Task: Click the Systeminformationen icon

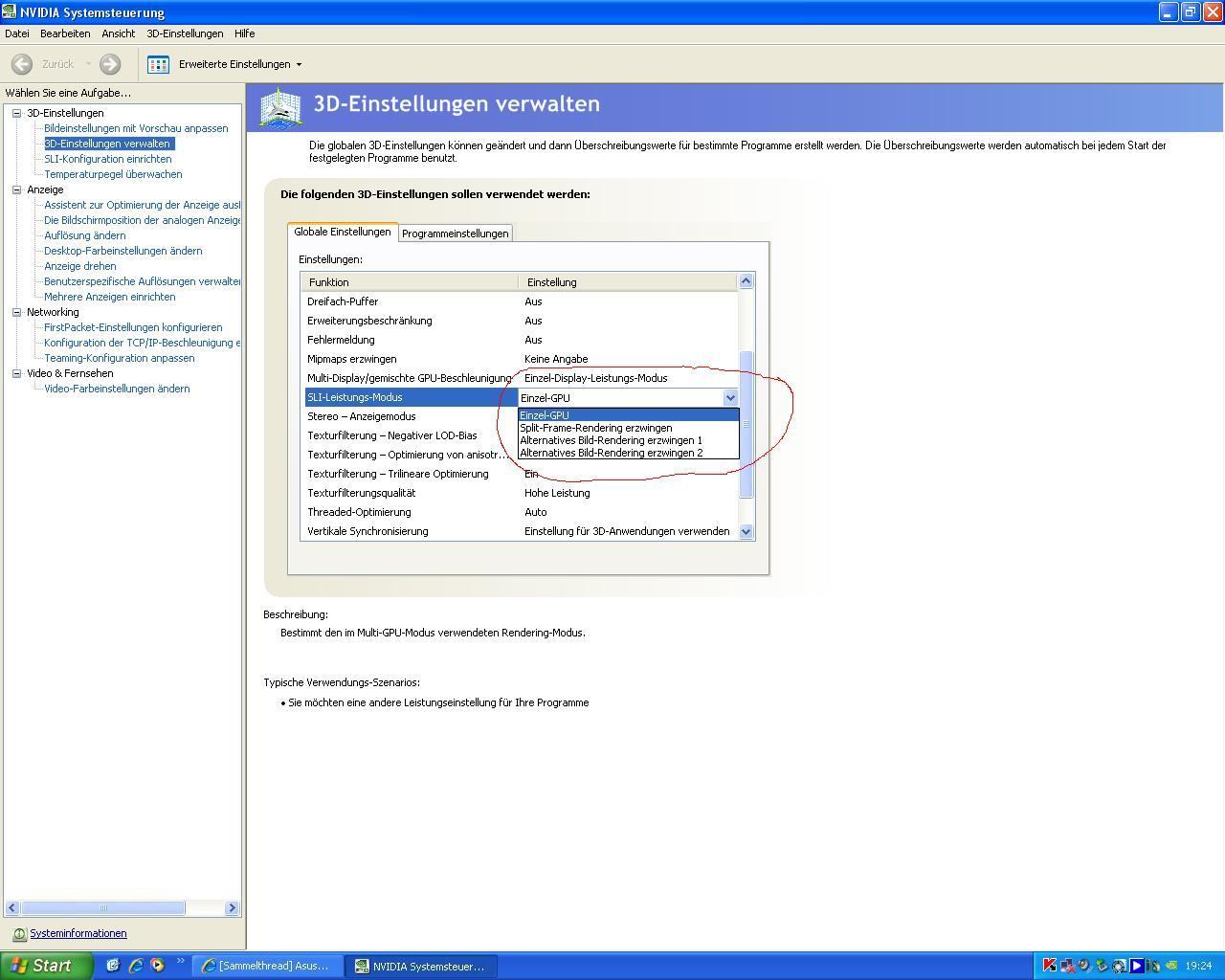Action: point(19,934)
